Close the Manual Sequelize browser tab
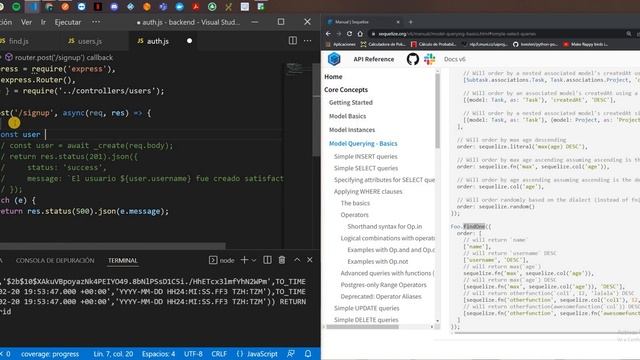Image resolution: width=640 pixels, height=360 pixels. point(398,22)
